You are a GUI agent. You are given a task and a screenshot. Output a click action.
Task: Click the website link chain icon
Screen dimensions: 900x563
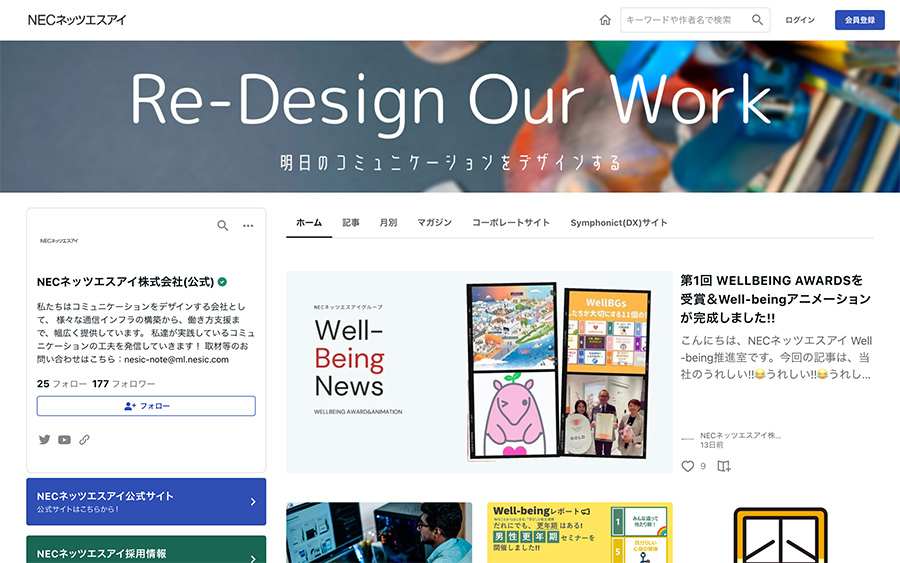[x=84, y=440]
